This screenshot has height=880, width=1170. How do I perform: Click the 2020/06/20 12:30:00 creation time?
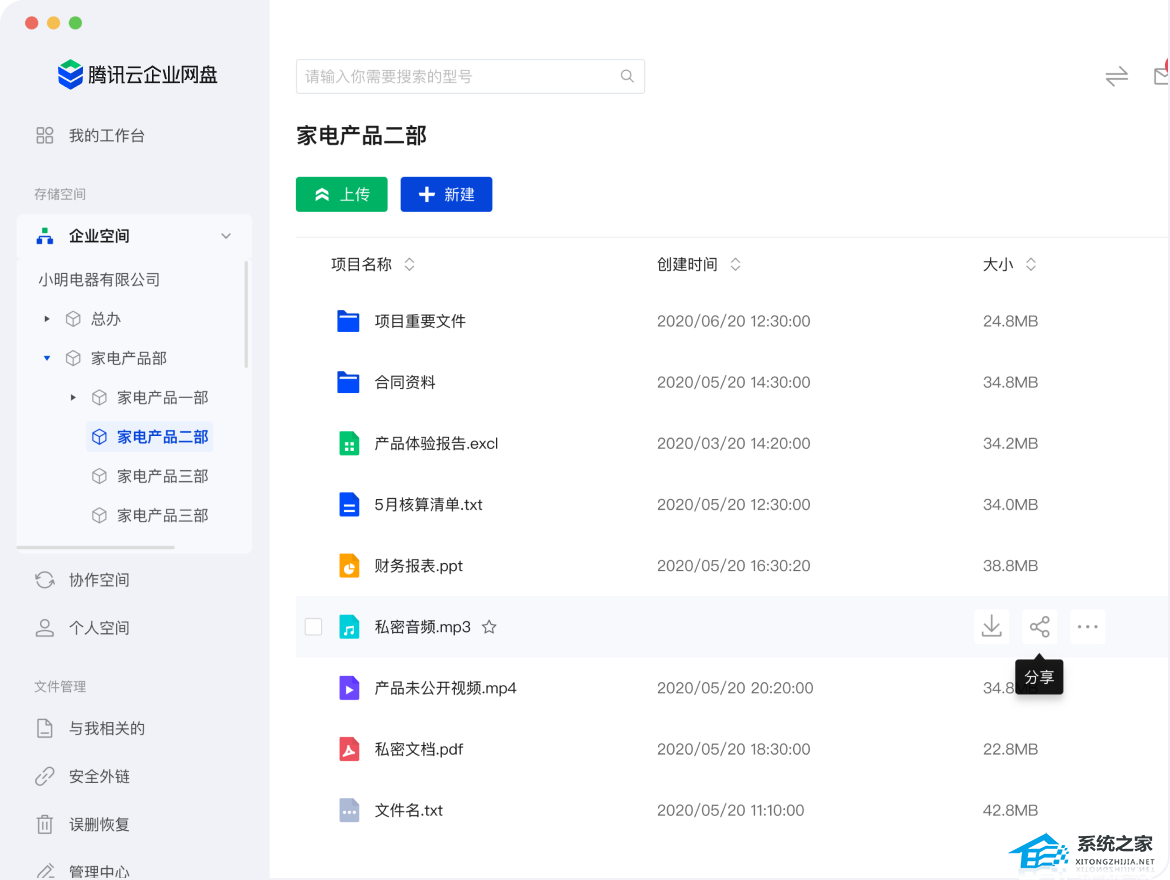(x=733, y=321)
